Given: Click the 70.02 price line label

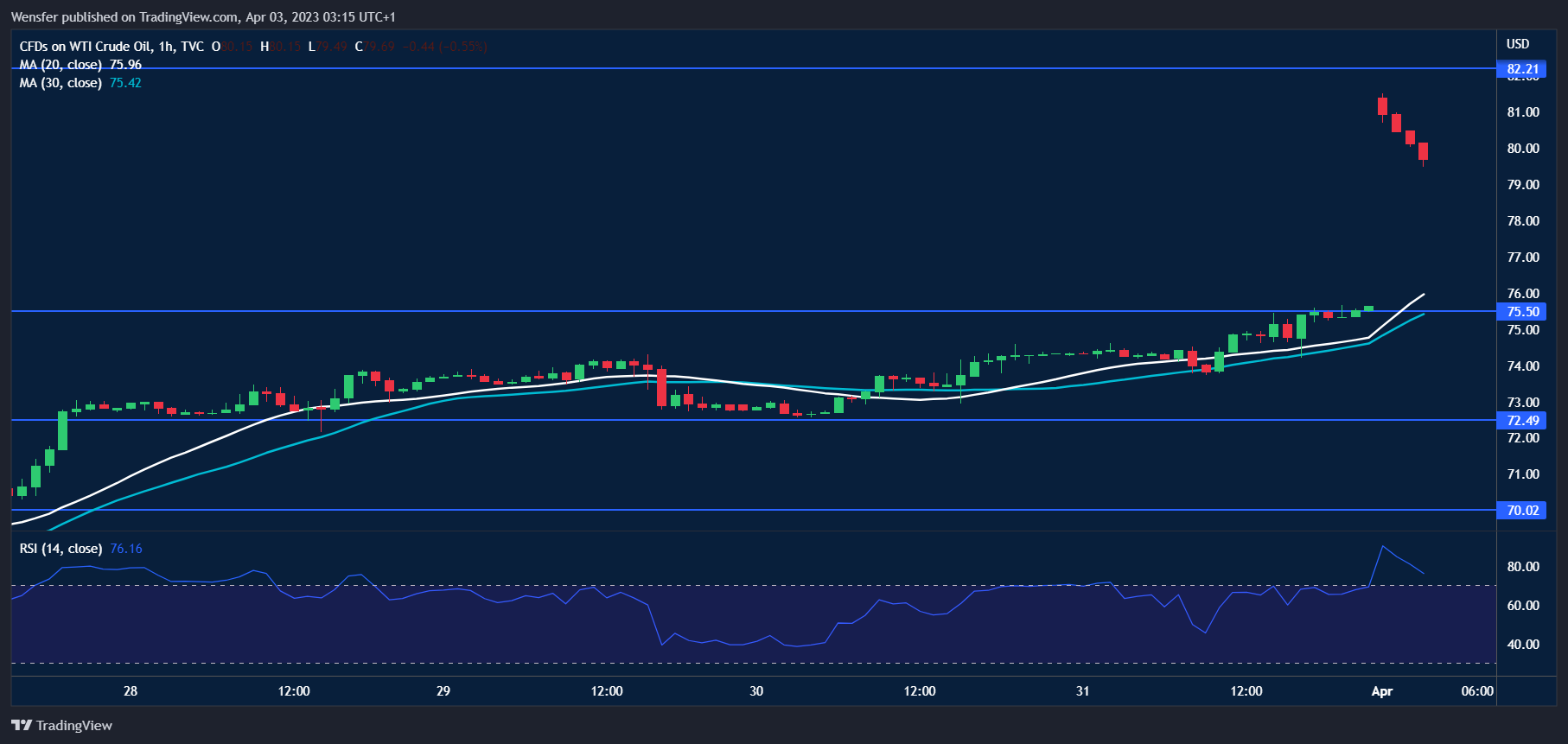Looking at the screenshot, I should (x=1522, y=511).
